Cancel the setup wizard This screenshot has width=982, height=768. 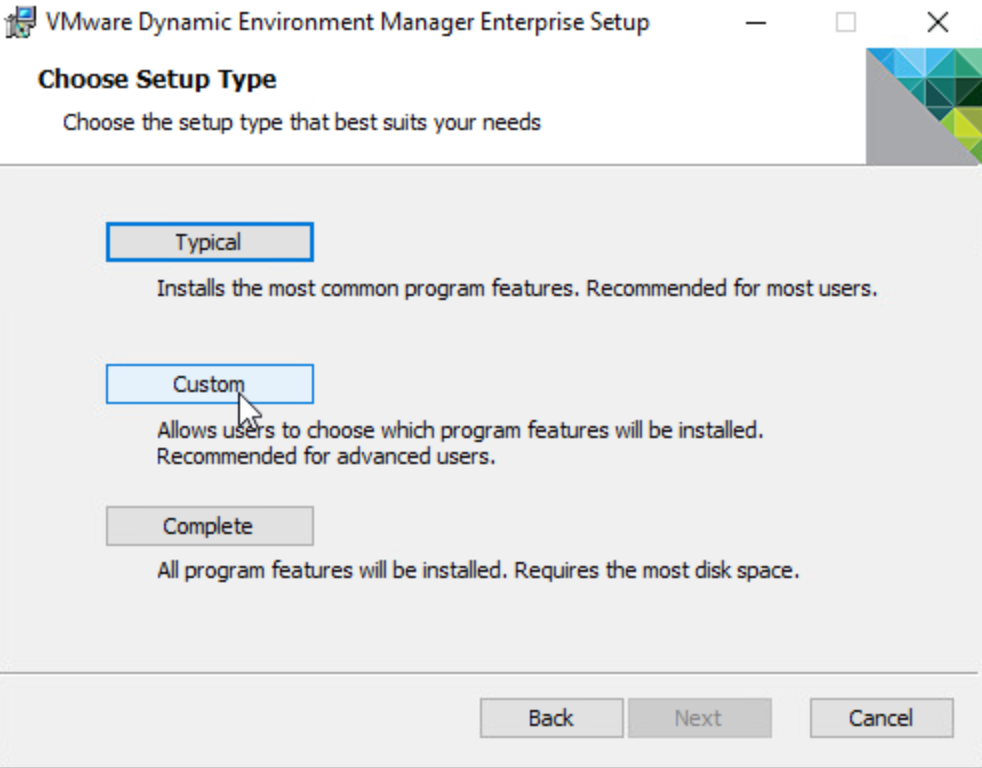(x=881, y=718)
